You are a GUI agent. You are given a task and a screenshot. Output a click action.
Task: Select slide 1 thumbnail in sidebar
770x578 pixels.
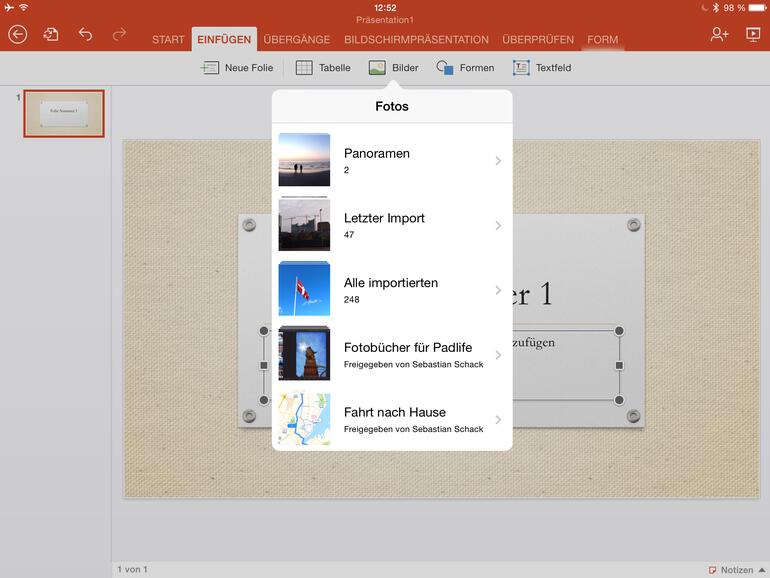point(64,113)
